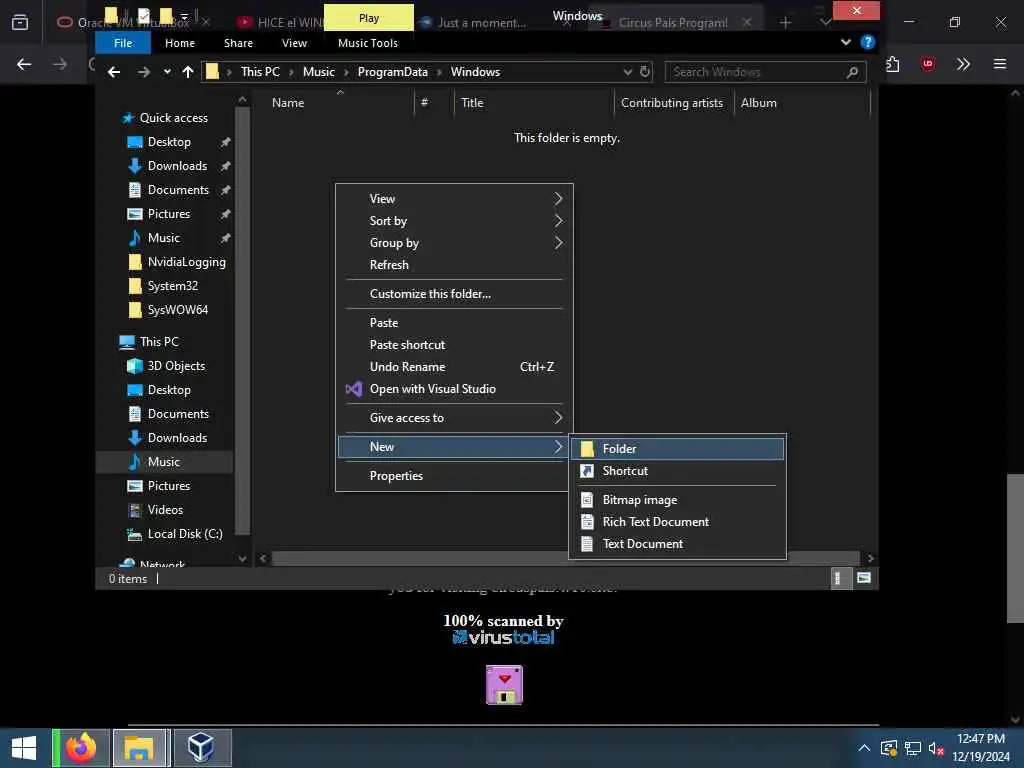Click This PC in the breadcrumb path

tap(260, 72)
